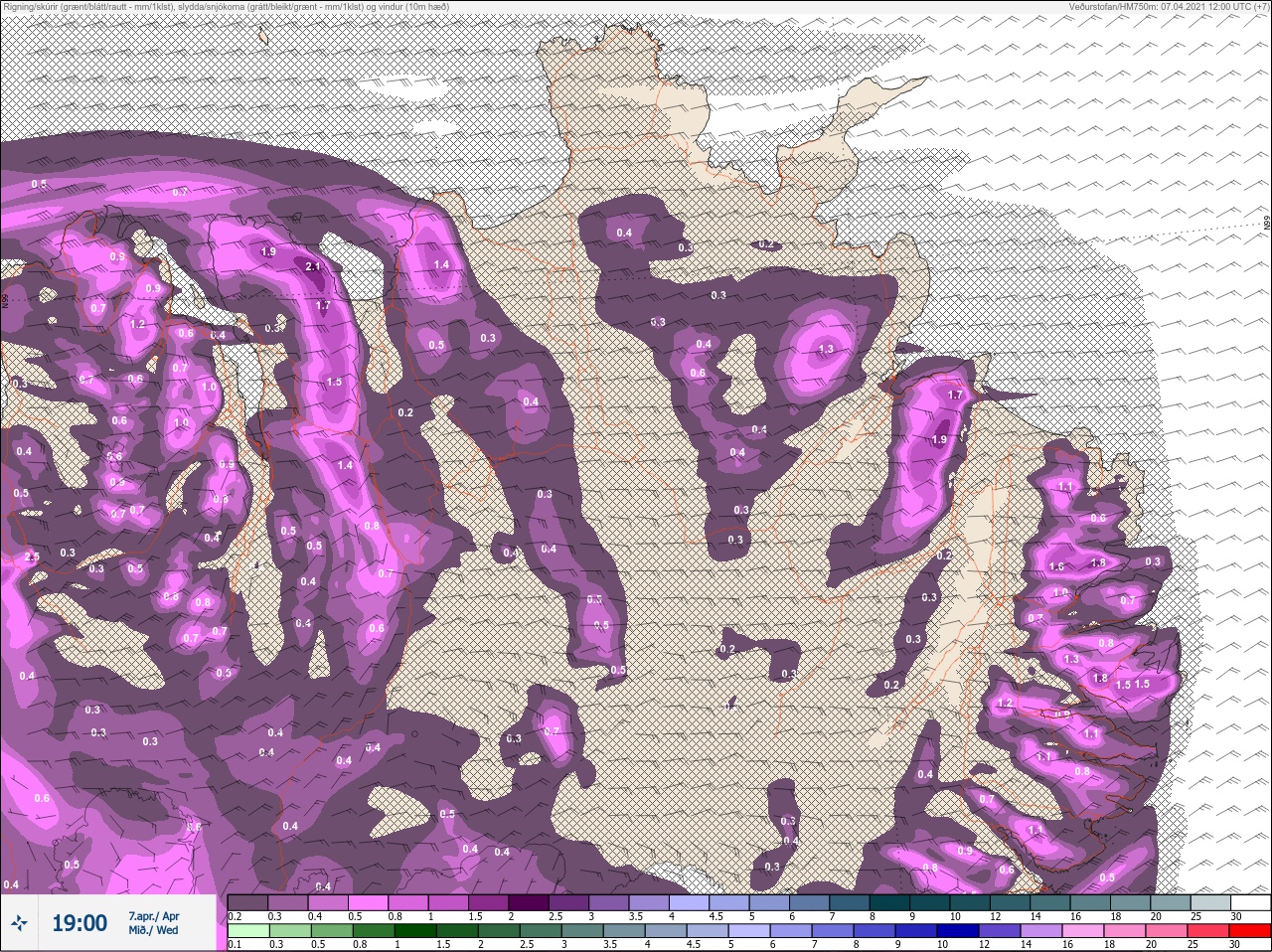This screenshot has height=952, width=1272.
Task: Select the lower pink legend swatch labelled 18
Action: (x=1125, y=931)
